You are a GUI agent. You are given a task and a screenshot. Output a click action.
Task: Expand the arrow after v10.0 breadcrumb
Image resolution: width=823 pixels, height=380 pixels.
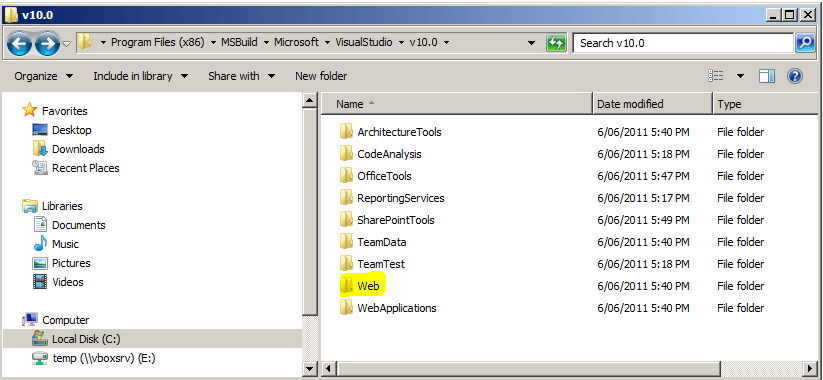[x=446, y=43]
